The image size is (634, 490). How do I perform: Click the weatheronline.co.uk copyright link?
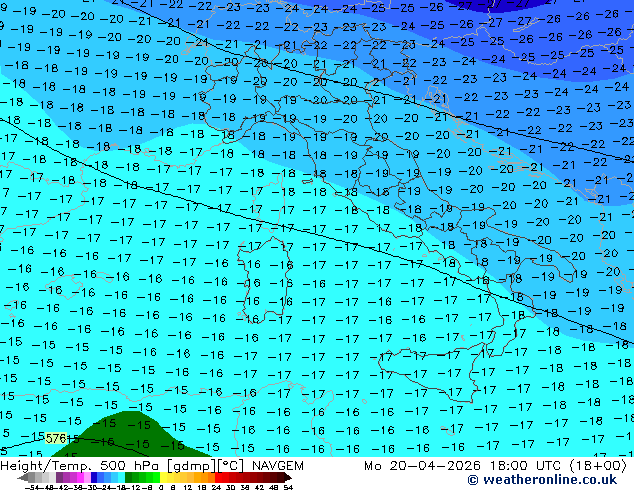(542, 480)
